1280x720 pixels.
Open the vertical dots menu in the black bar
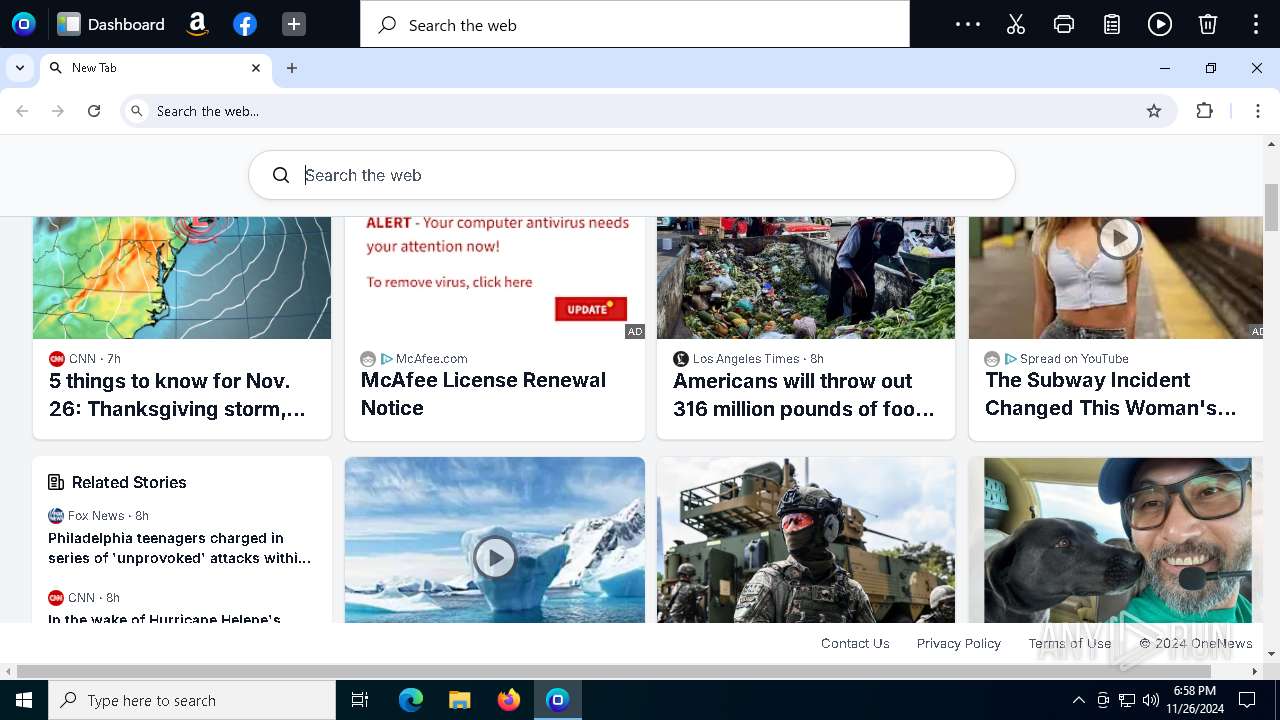1256,24
